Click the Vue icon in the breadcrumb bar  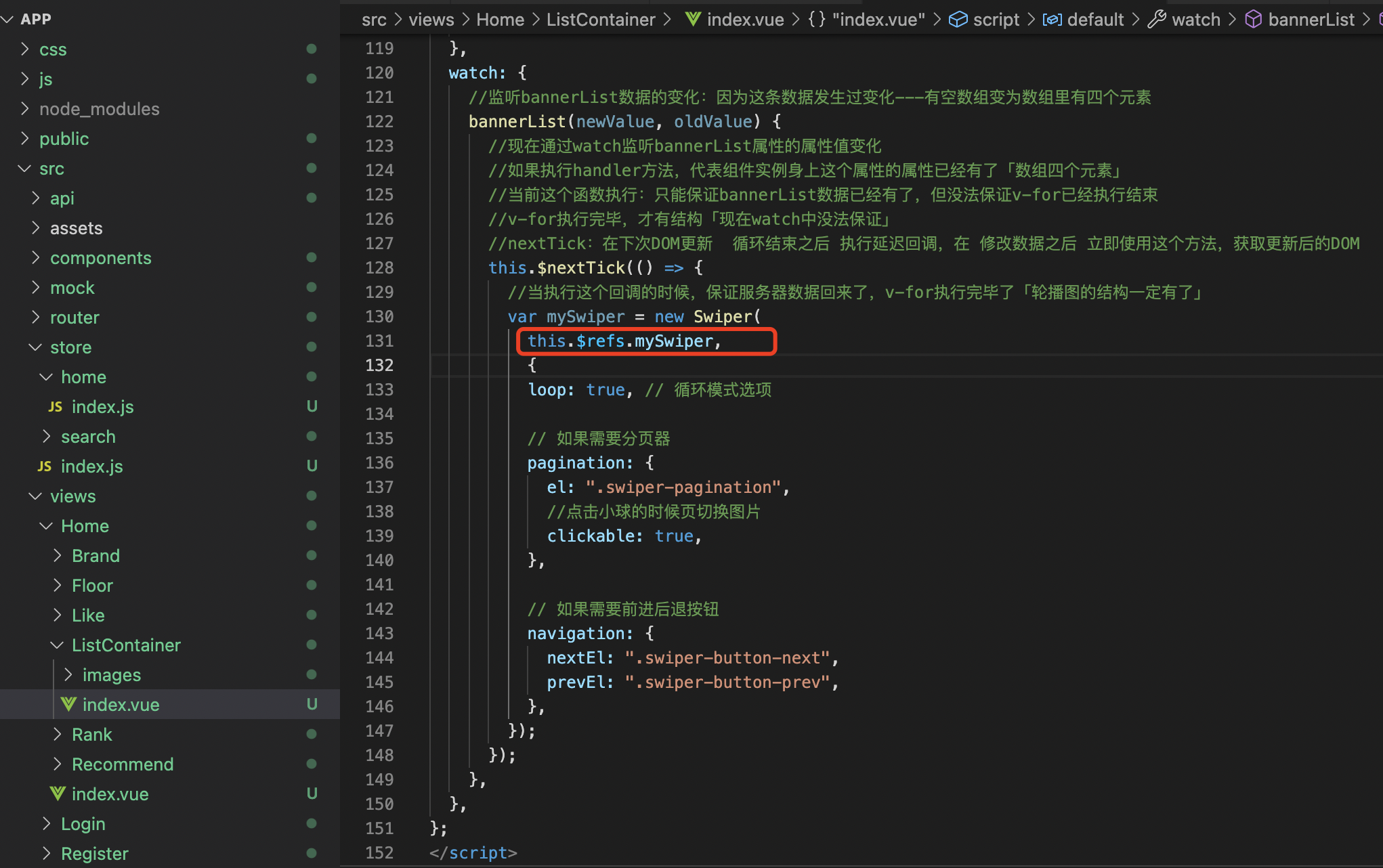point(692,19)
